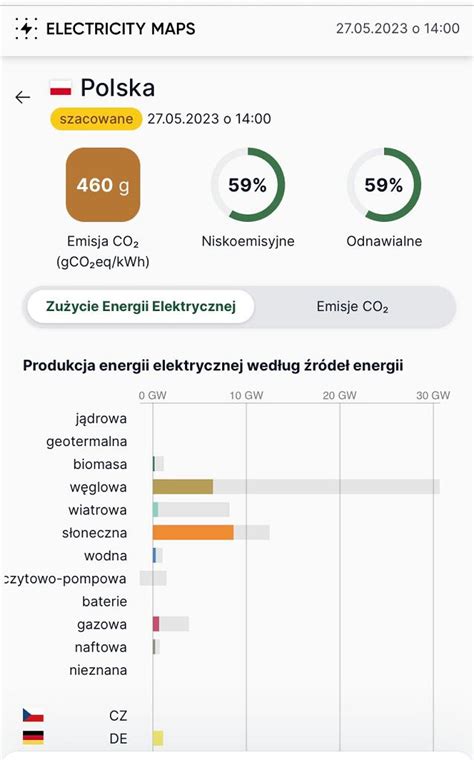
Task: Click the olive węglowa production bar
Action: (x=183, y=487)
